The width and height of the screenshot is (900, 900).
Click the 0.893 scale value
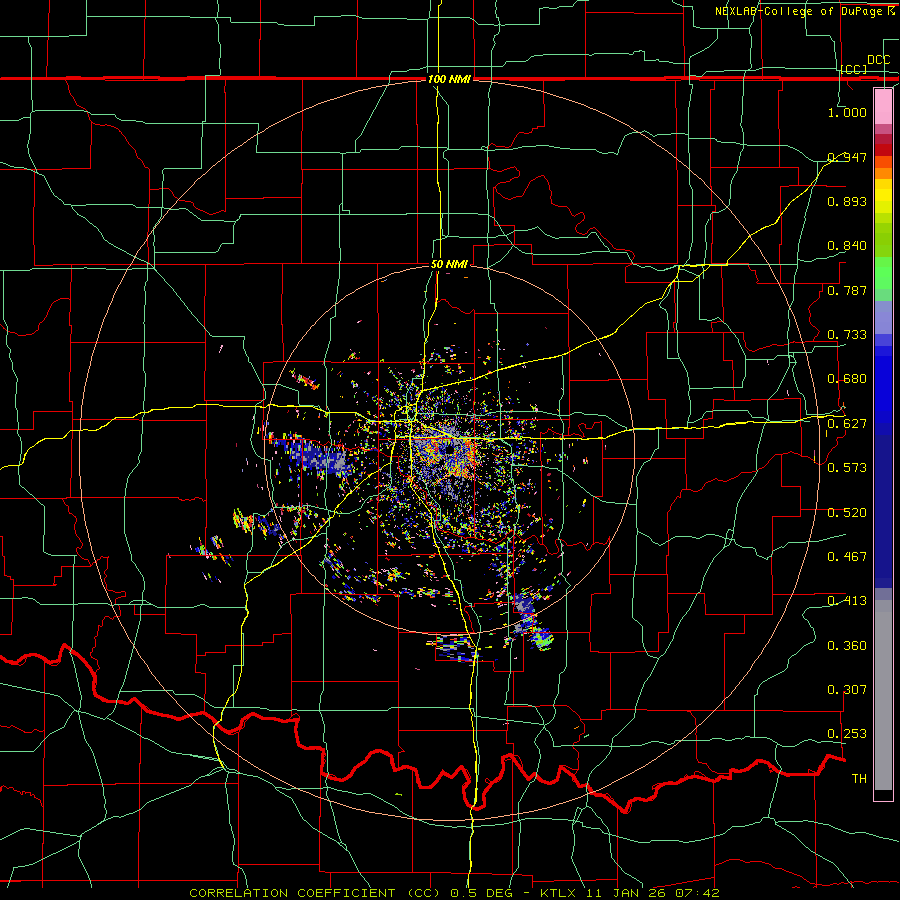pyautogui.click(x=847, y=201)
